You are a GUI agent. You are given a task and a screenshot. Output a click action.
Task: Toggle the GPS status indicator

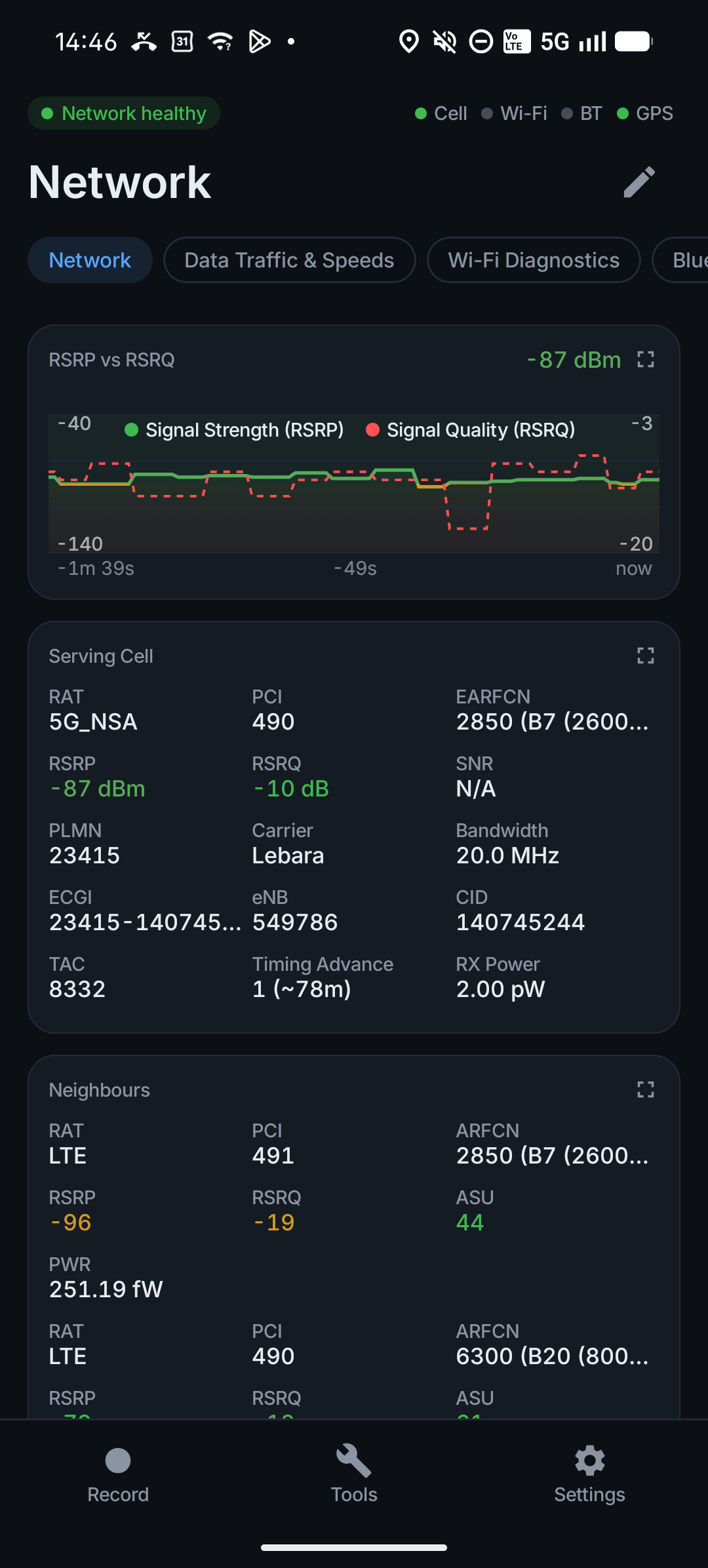point(645,113)
